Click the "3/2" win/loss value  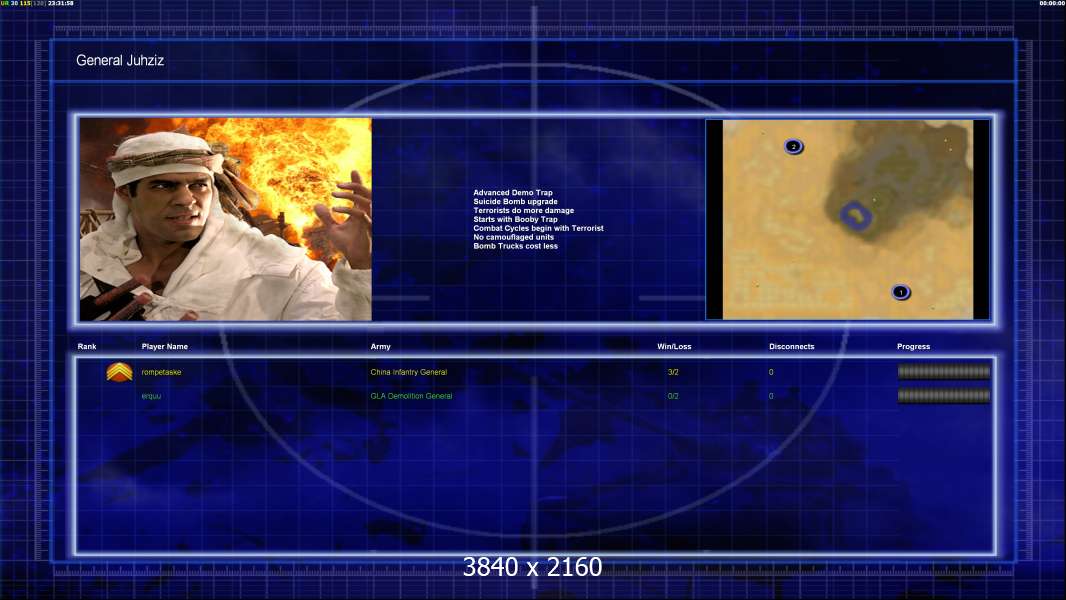pyautogui.click(x=673, y=372)
